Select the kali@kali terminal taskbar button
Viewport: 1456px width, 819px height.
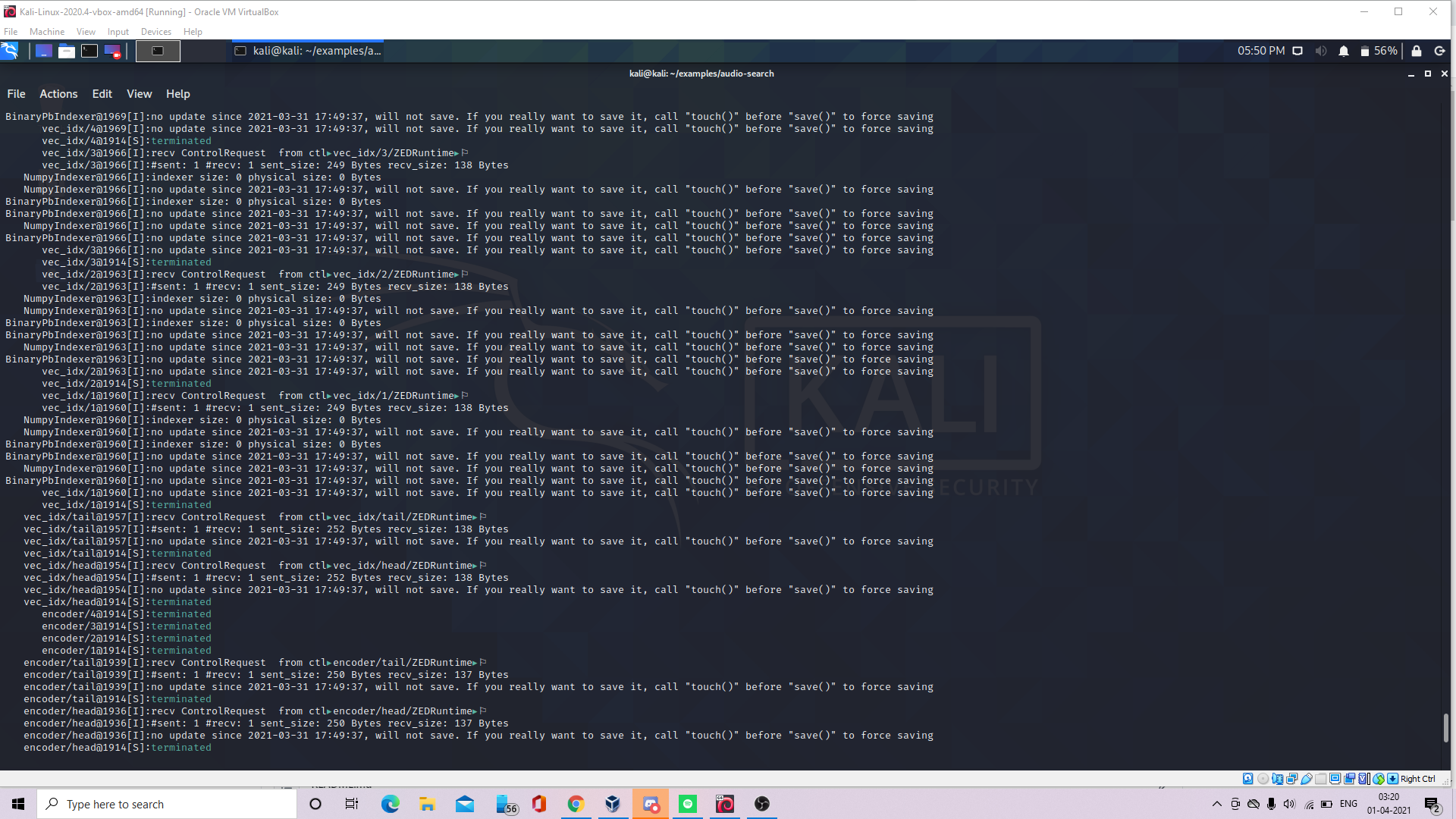coord(307,51)
